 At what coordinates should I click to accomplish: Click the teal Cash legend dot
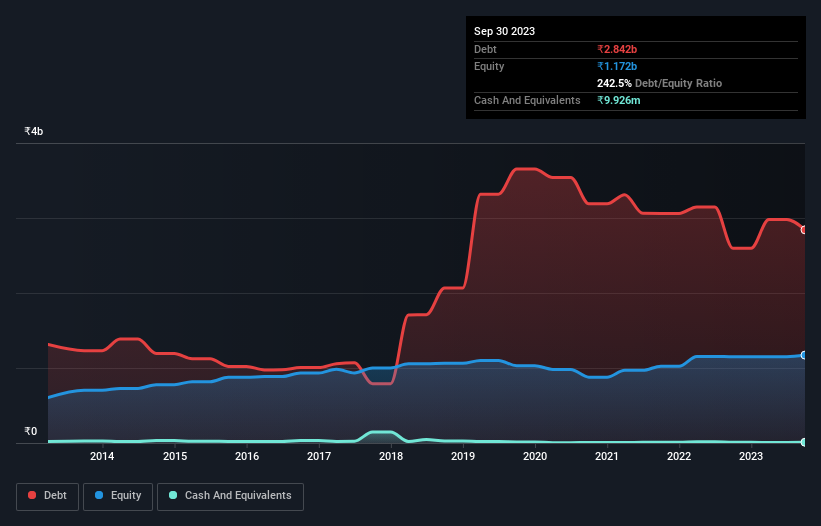coord(173,495)
